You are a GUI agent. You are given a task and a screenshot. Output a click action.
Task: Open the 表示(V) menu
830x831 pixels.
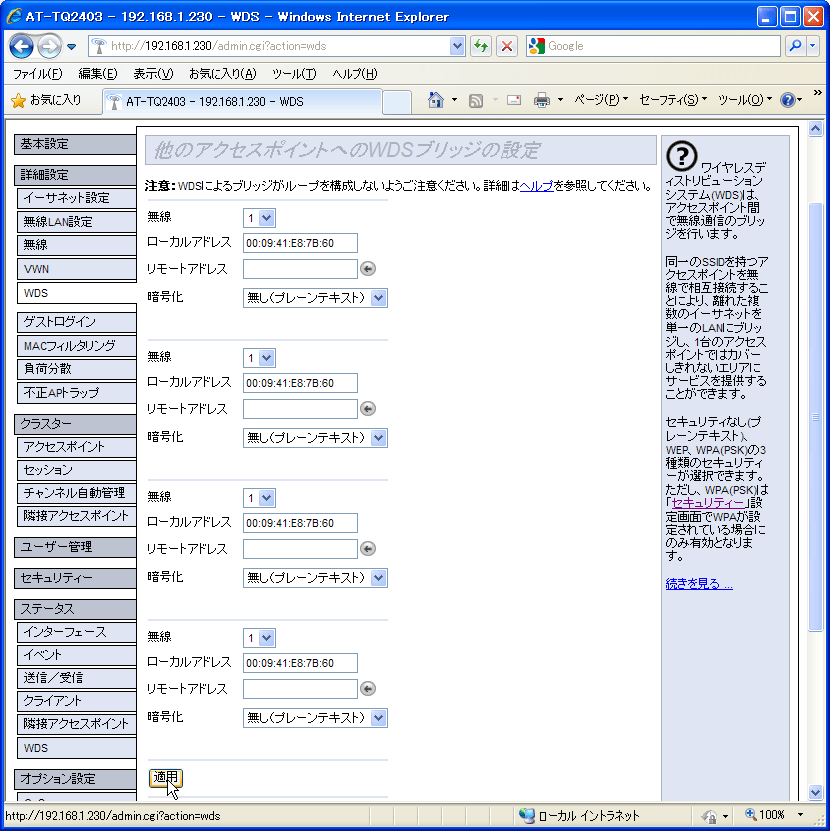click(x=153, y=74)
